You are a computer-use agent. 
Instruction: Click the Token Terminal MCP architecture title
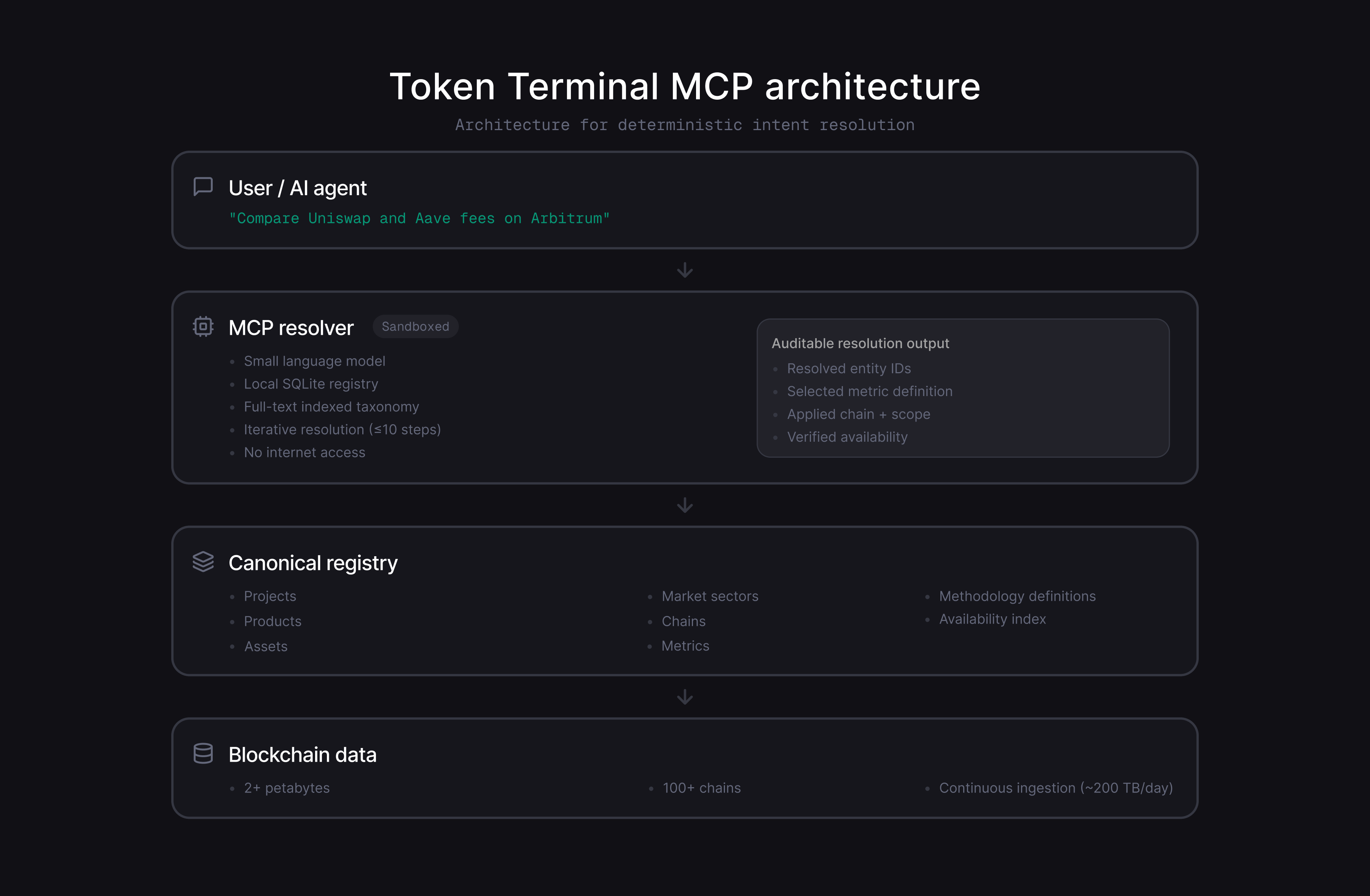[x=684, y=86]
